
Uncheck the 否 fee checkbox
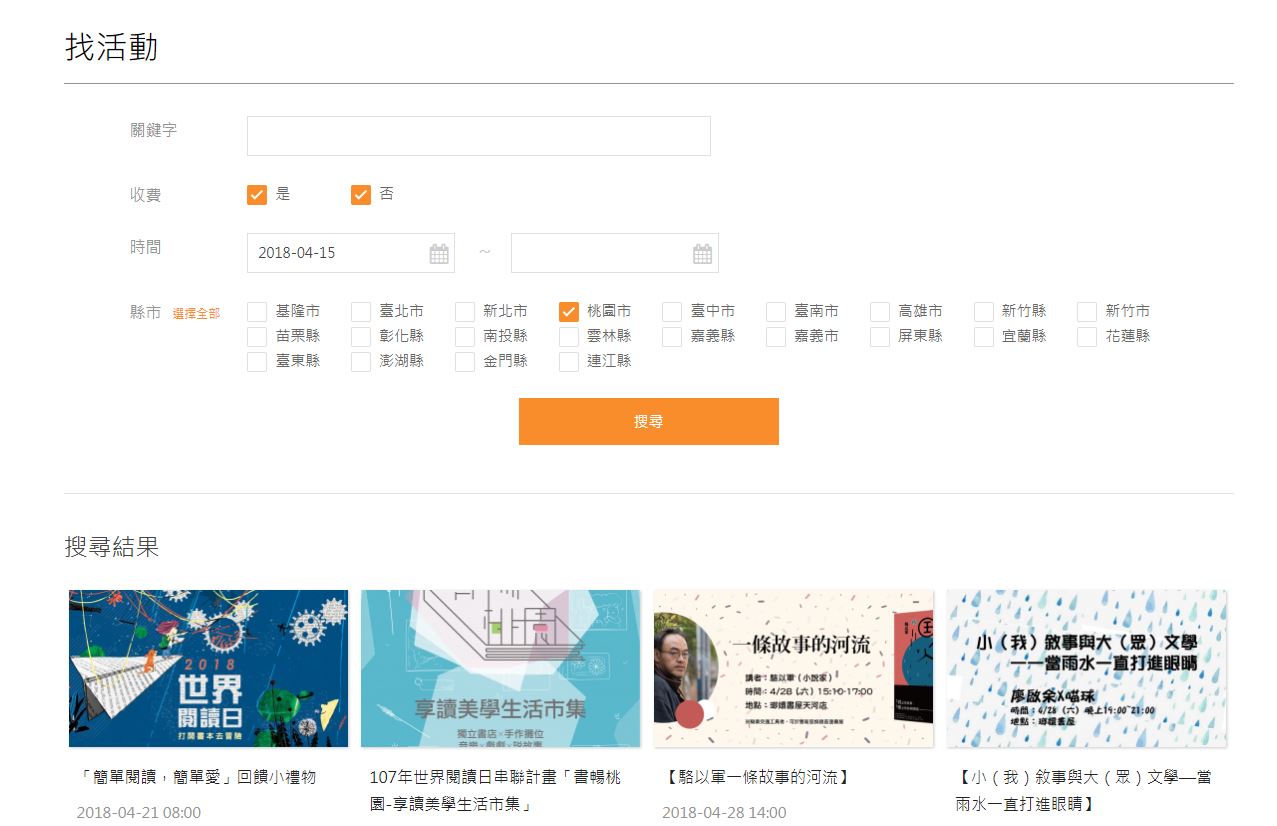point(361,195)
